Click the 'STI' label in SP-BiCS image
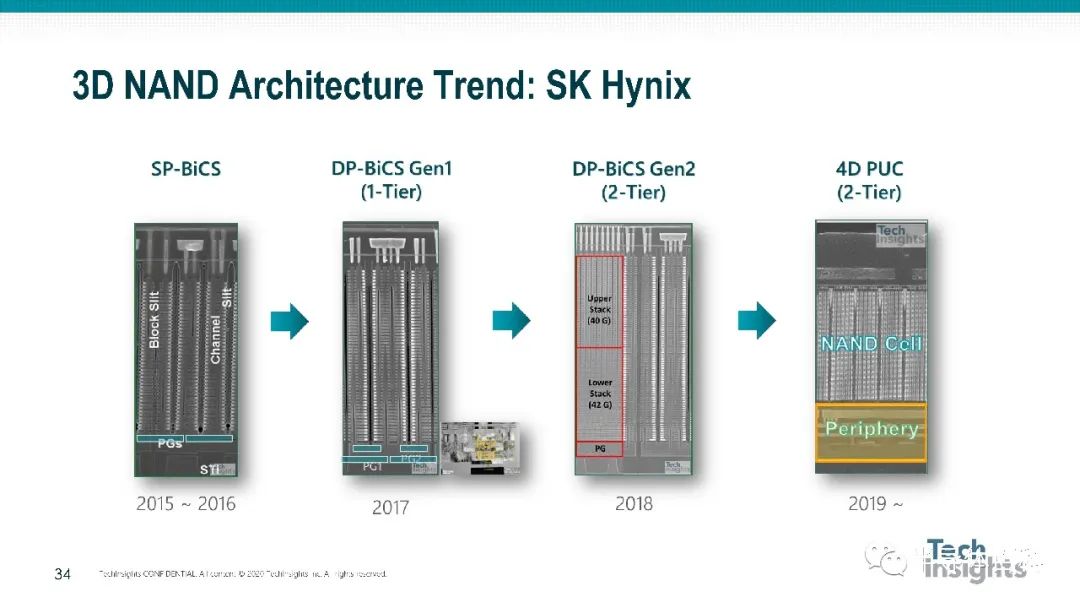 tap(209, 470)
